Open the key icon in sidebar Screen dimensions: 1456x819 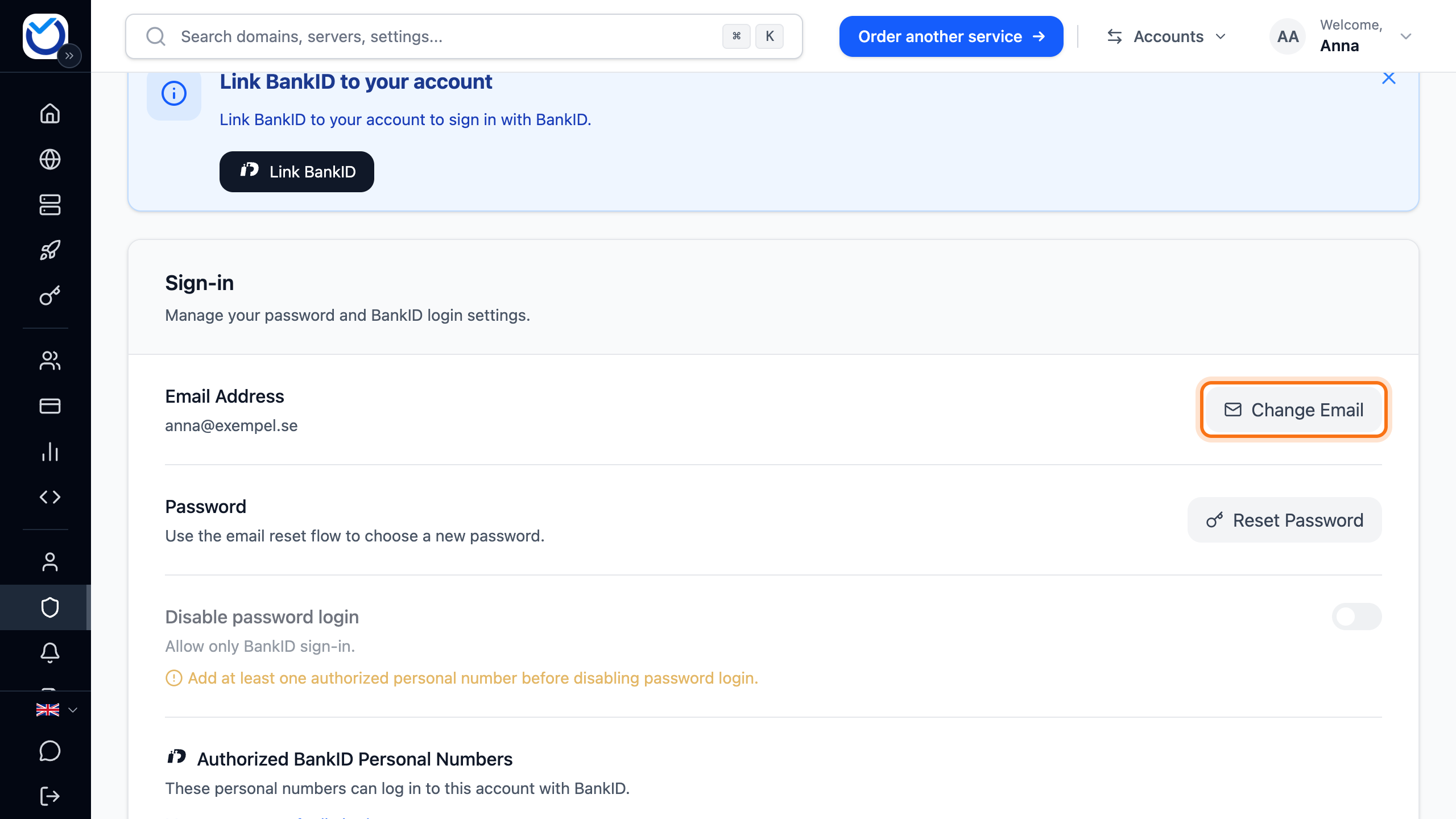tap(50, 296)
